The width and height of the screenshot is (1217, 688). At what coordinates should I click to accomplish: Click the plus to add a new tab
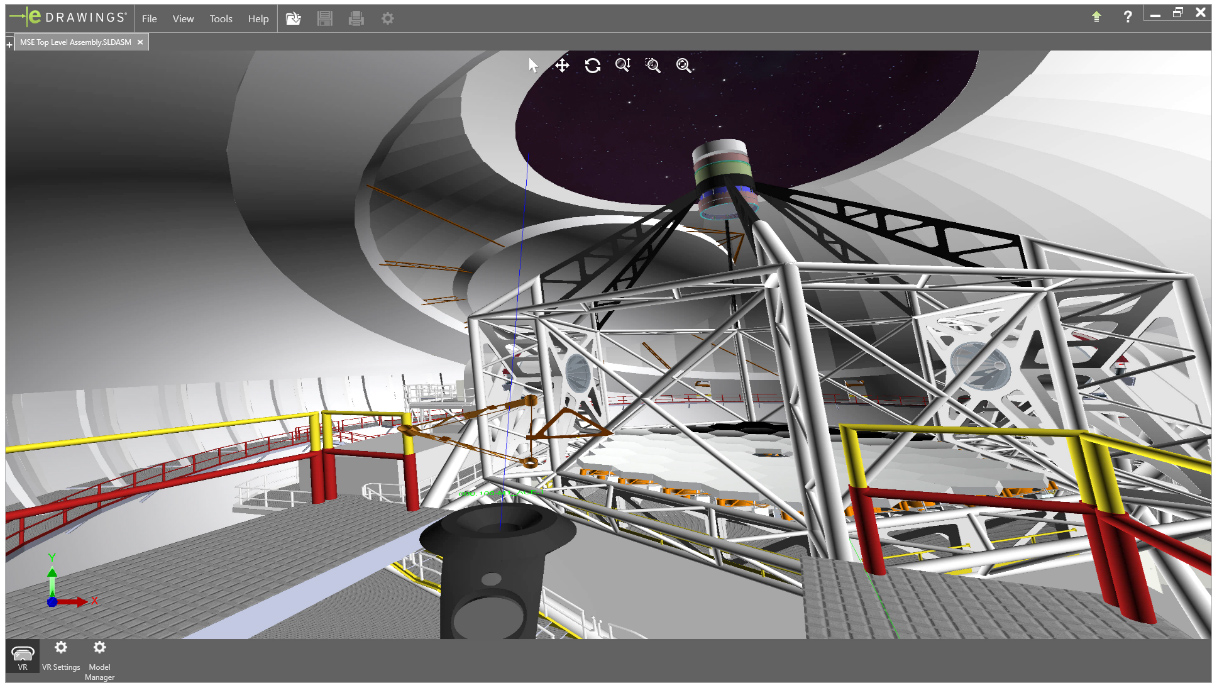[8, 44]
